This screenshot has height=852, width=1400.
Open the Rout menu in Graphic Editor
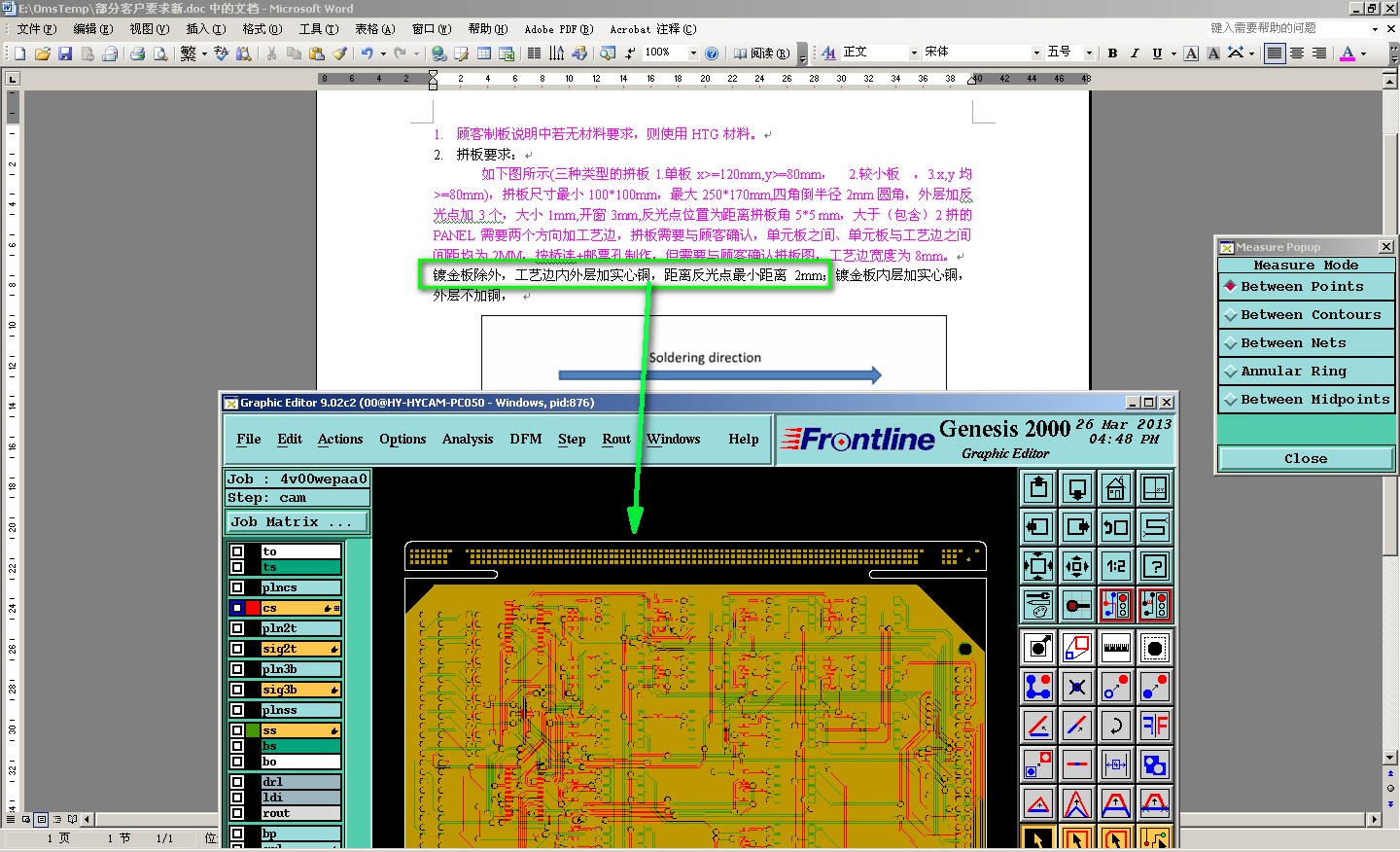tap(616, 440)
